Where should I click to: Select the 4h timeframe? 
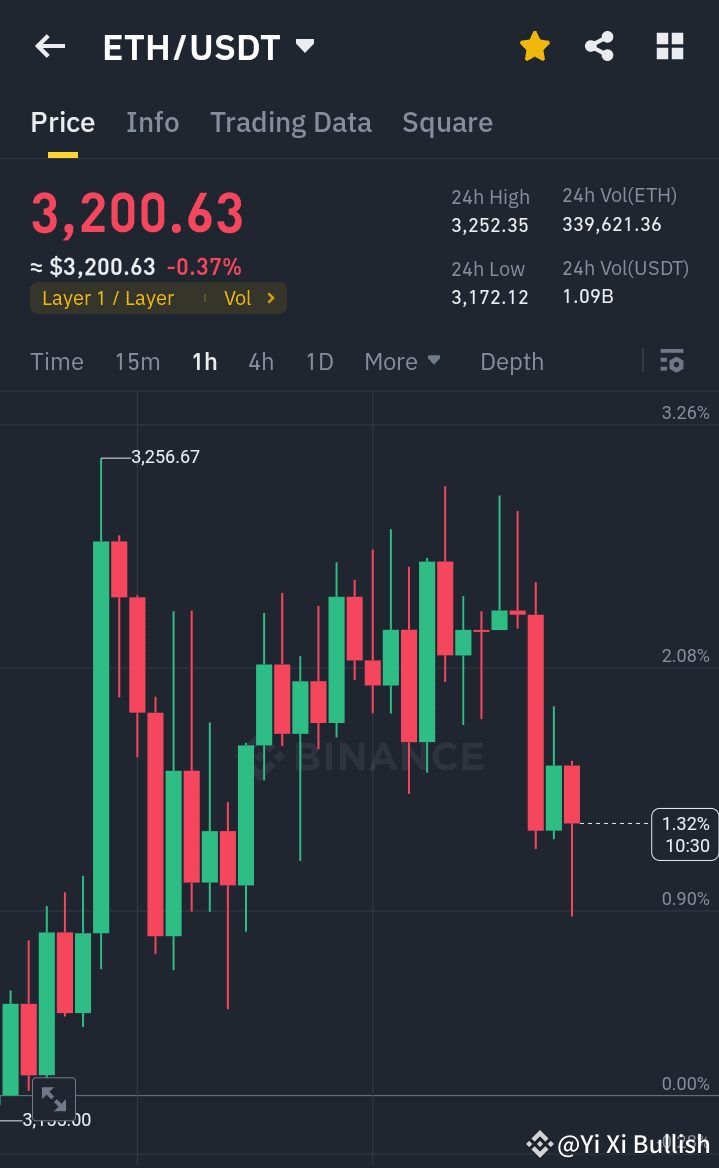261,362
